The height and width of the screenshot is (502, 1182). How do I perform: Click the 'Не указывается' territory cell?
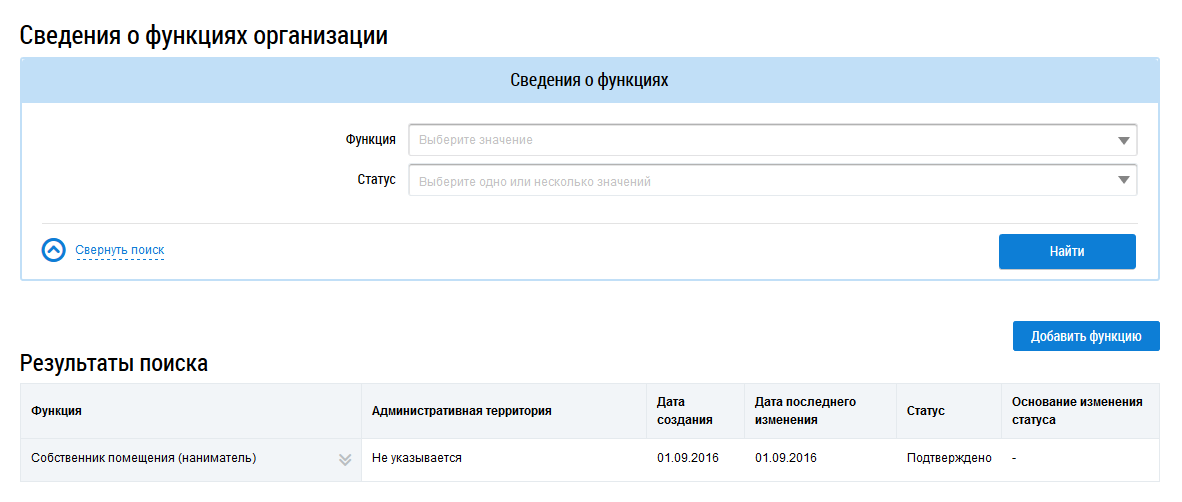coord(416,458)
